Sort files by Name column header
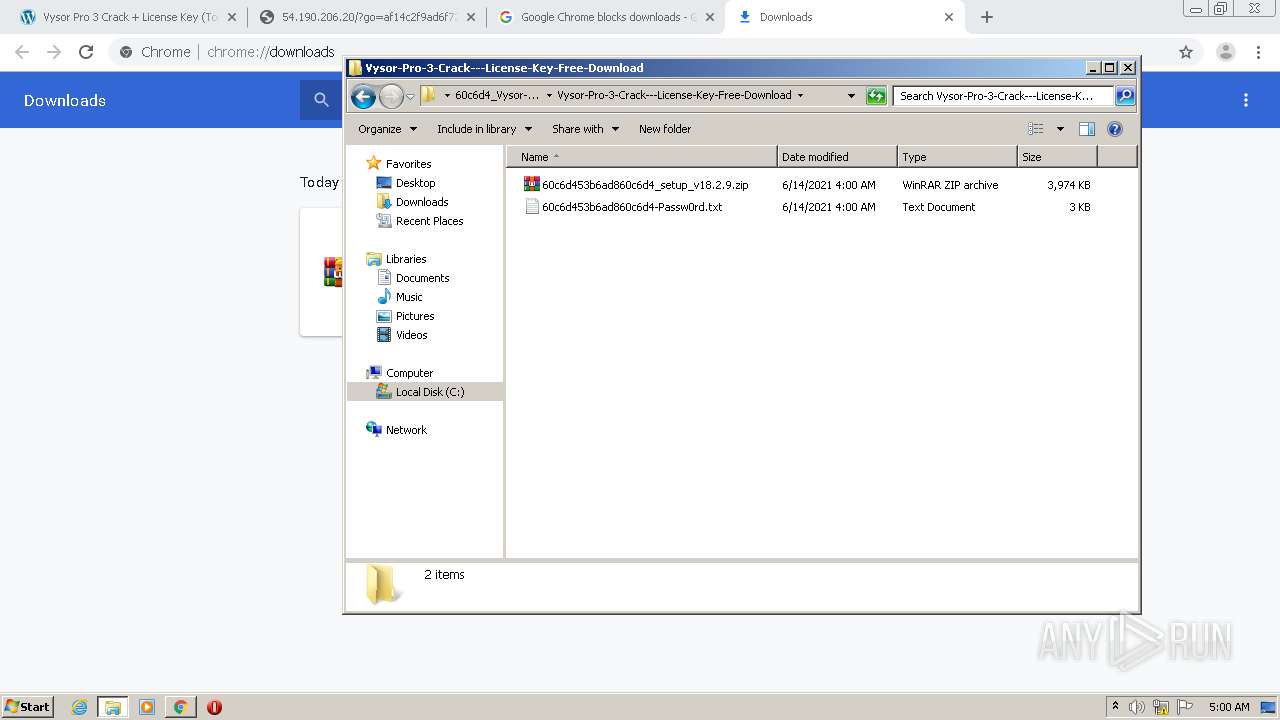Image resolution: width=1280 pixels, height=720 pixels. (642, 157)
